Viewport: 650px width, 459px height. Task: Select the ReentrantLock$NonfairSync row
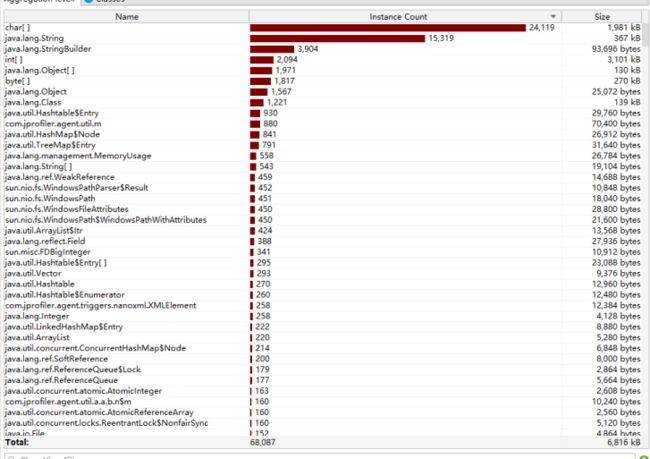tap(323, 423)
